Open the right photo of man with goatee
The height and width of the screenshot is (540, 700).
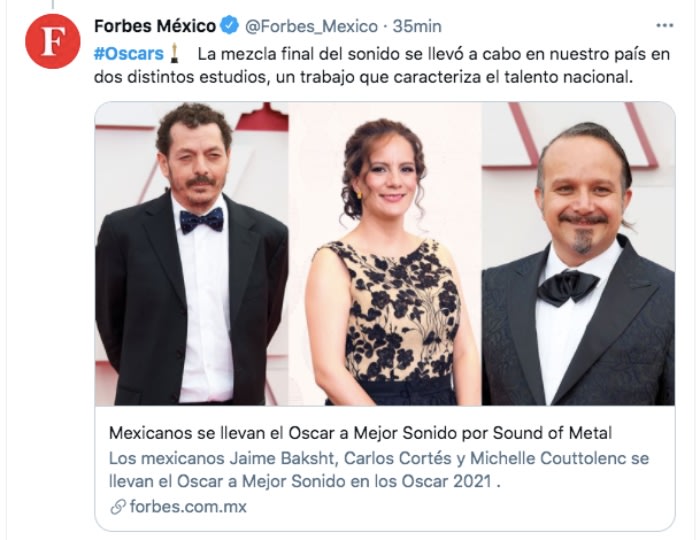coord(578,254)
